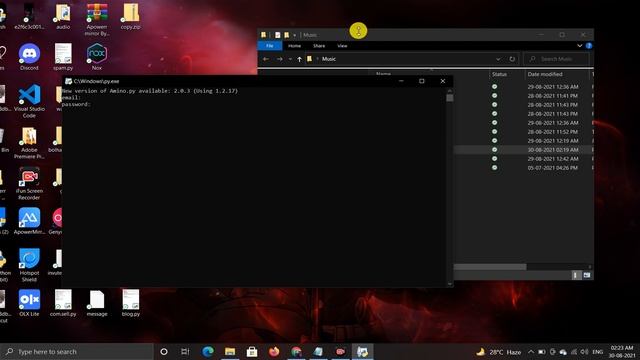Open File Explorer from the taskbar
Viewport: 640px width, 360px height.
(x=230, y=351)
